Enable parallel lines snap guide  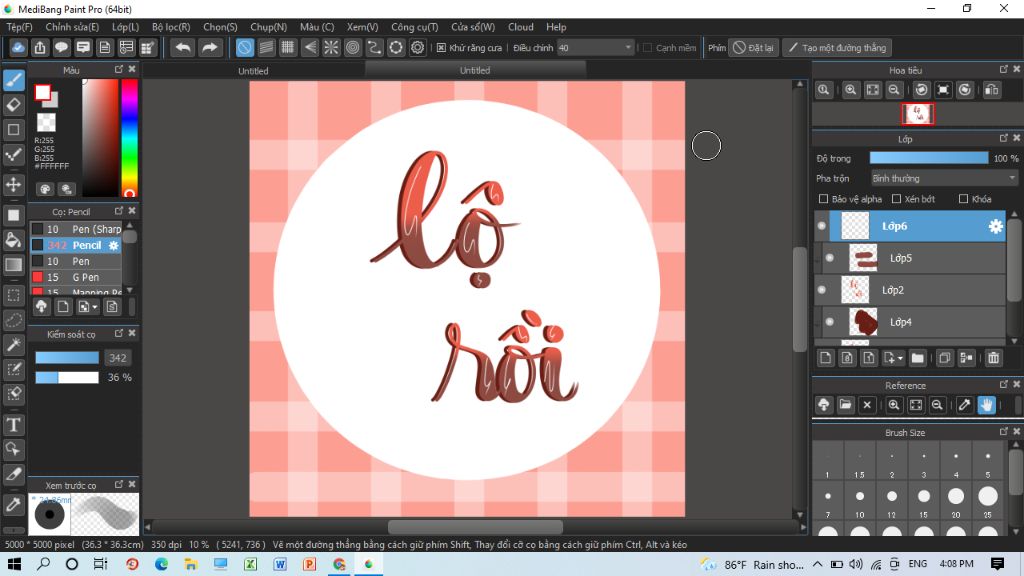pyautogui.click(x=266, y=48)
